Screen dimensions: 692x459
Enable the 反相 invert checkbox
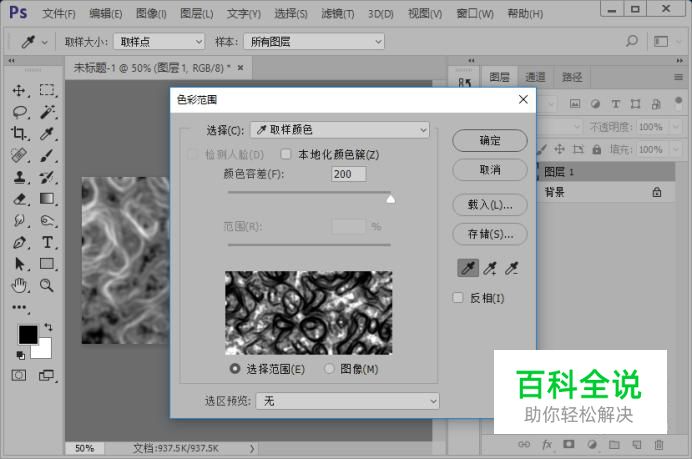[x=458, y=297]
